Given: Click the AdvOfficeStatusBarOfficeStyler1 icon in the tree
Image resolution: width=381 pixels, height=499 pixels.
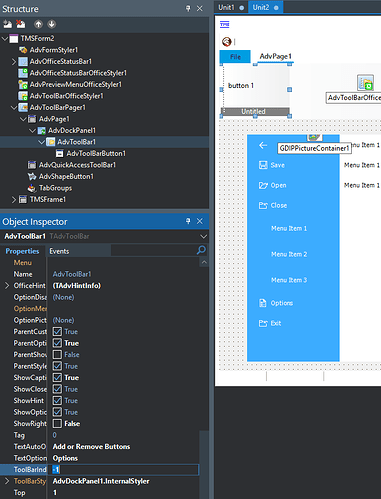Looking at the screenshot, I should 23,73.
